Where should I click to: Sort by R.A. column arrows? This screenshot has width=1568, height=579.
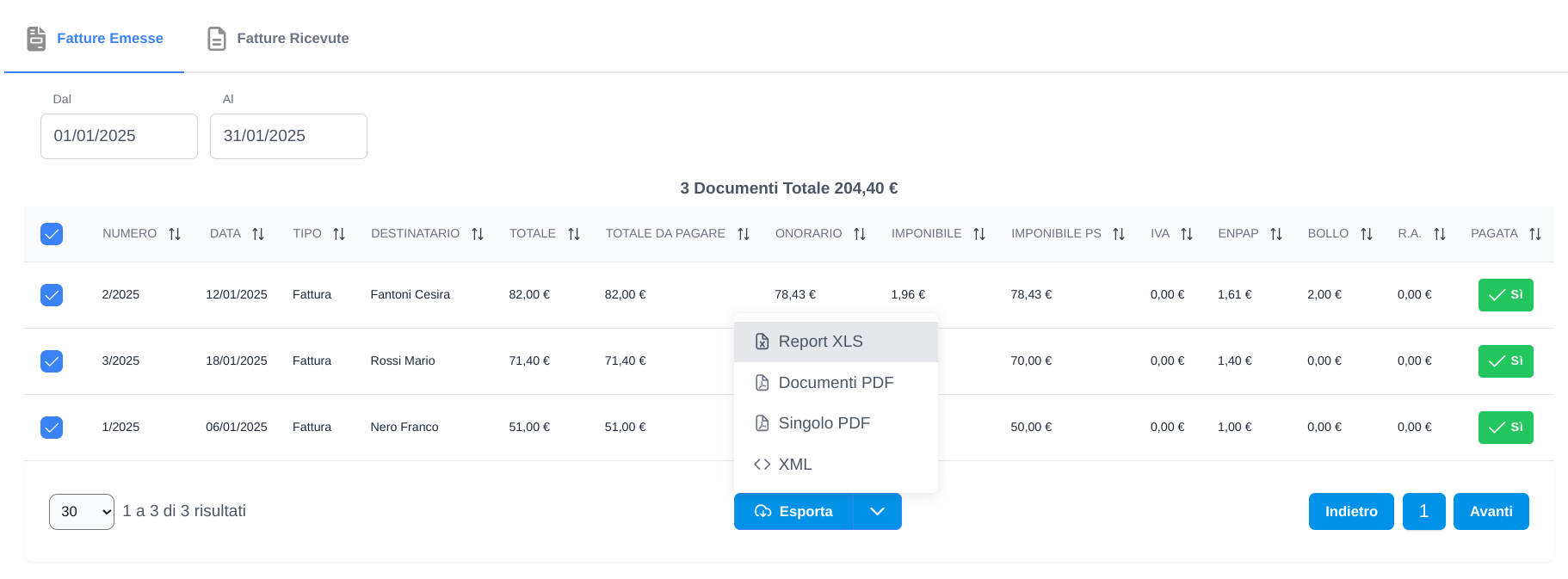point(1440,234)
